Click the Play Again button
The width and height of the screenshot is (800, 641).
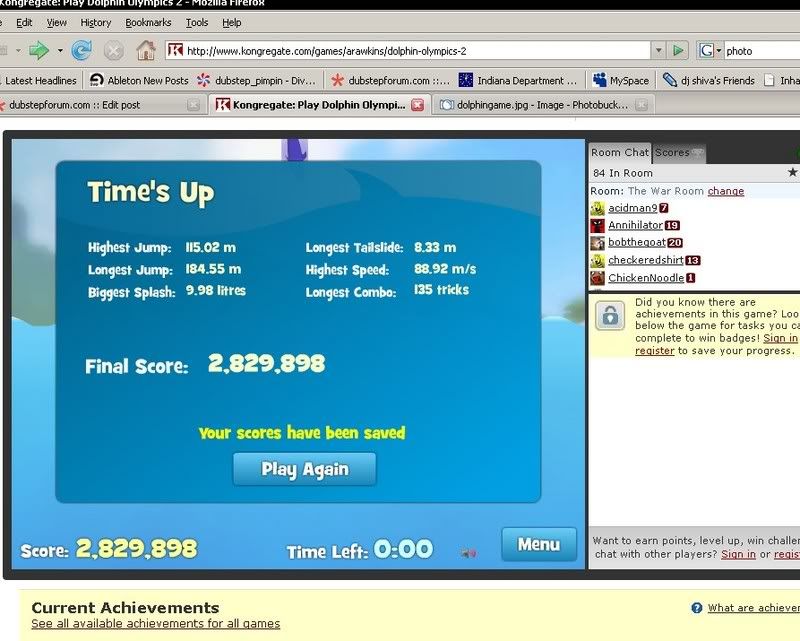[x=305, y=469]
